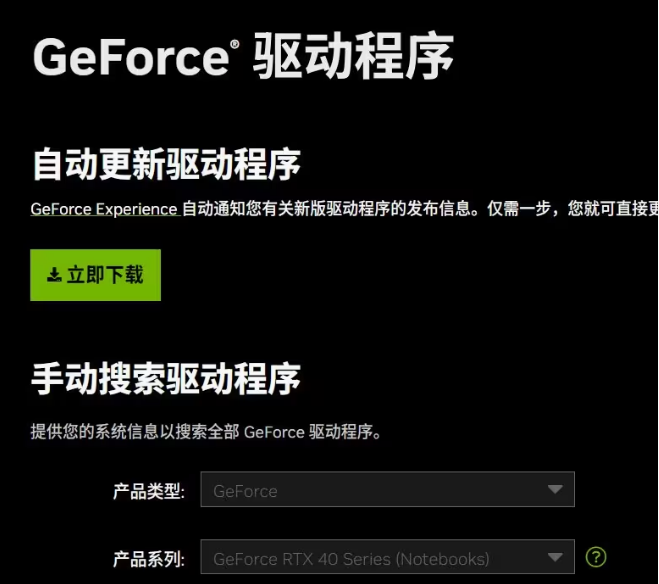This screenshot has height=584, width=659.
Task: Click the GeForce 驱动程序 main page title
Action: click(243, 56)
